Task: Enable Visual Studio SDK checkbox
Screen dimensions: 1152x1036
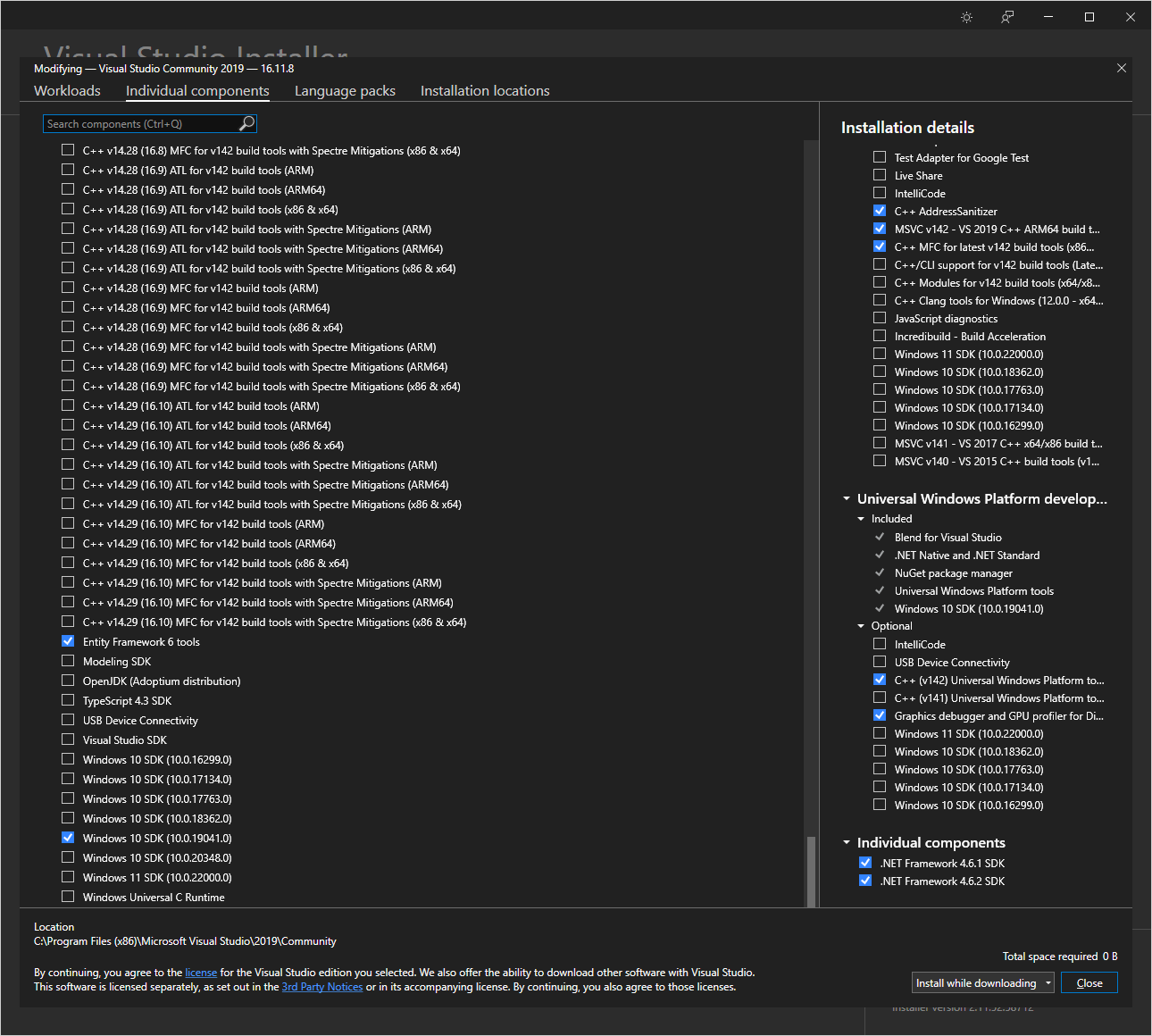Action: coord(68,739)
